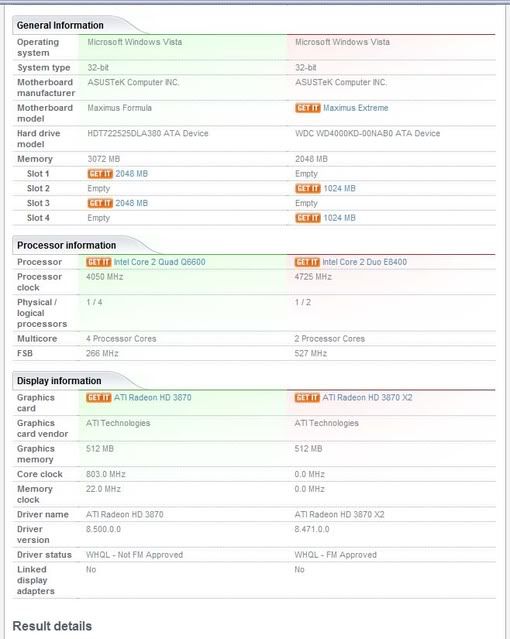Click GET IT badge beside Maximus Extreme
This screenshot has width=510, height=639.
tap(308, 108)
